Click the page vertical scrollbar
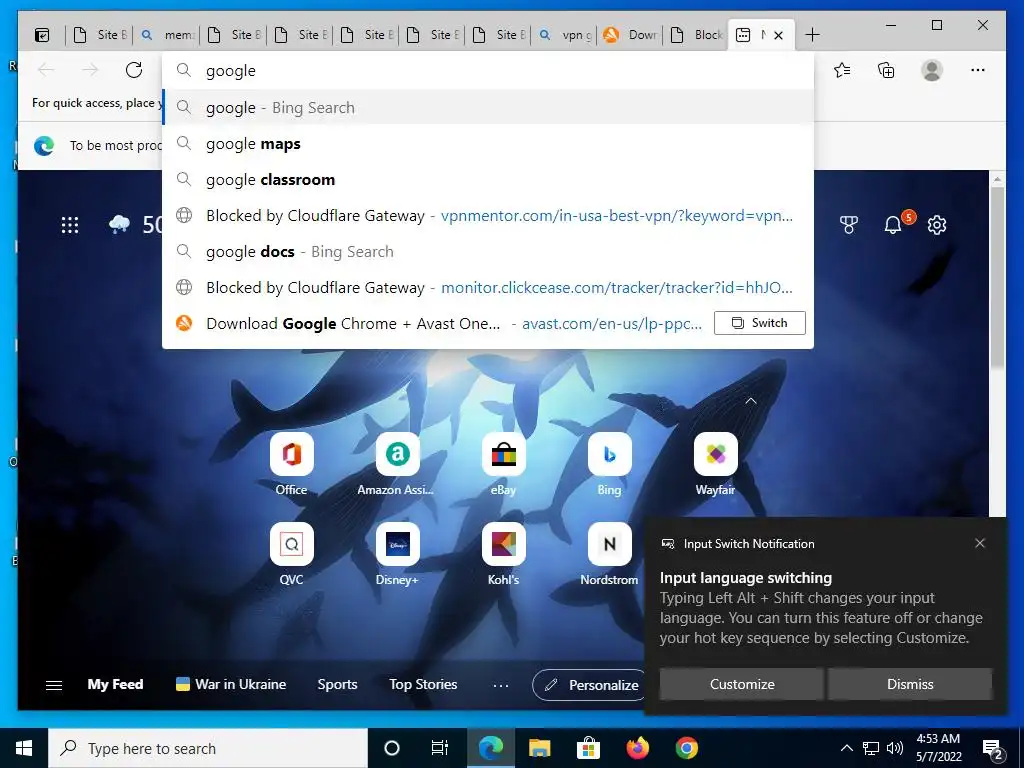 [x=997, y=278]
